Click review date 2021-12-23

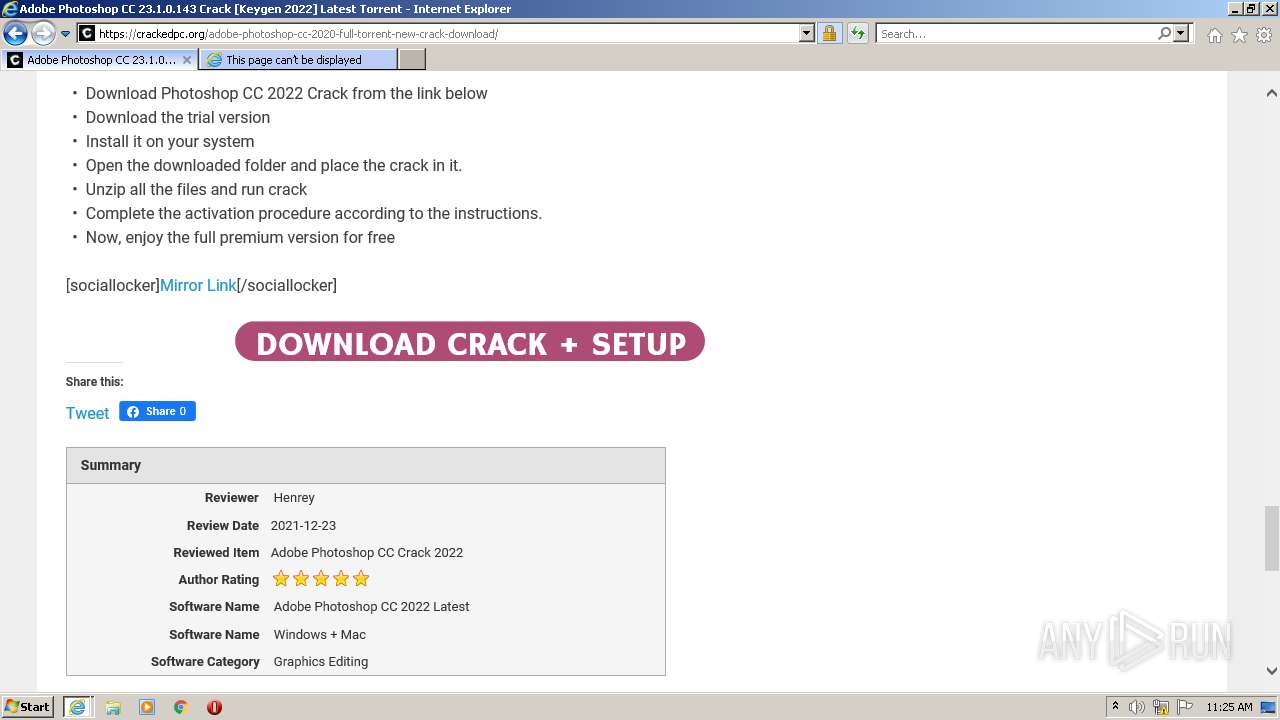tap(303, 525)
